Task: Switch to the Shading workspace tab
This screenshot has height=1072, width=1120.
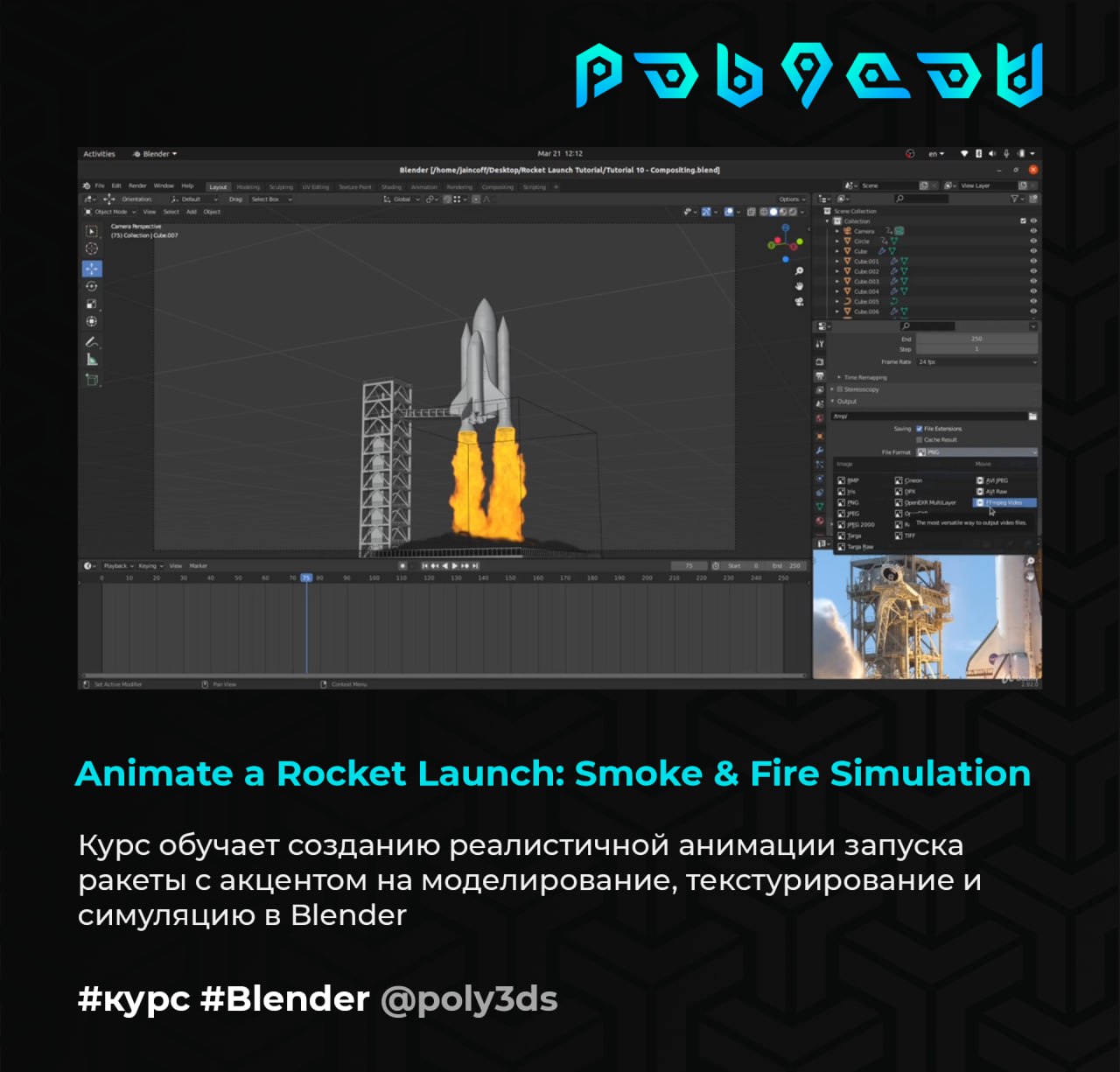Action: coord(391,187)
